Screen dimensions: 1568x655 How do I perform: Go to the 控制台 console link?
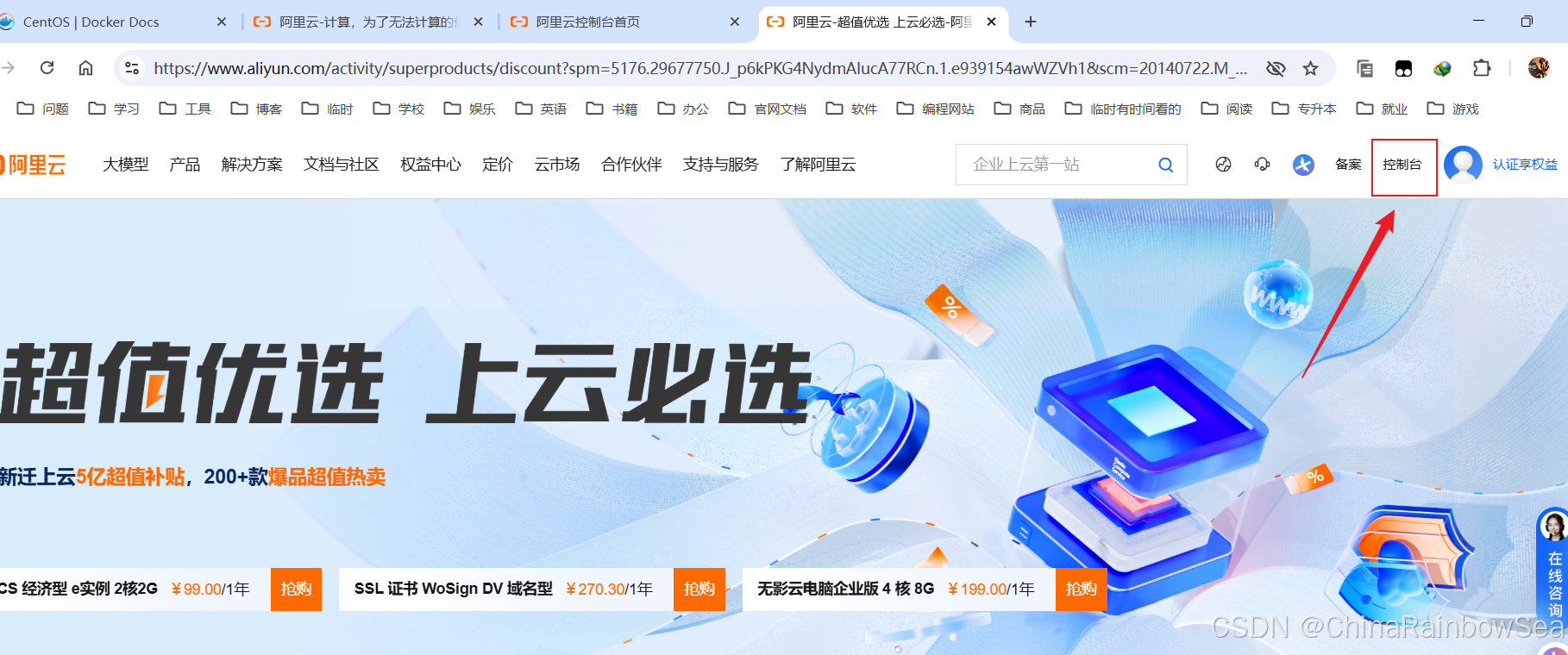[x=1402, y=165]
